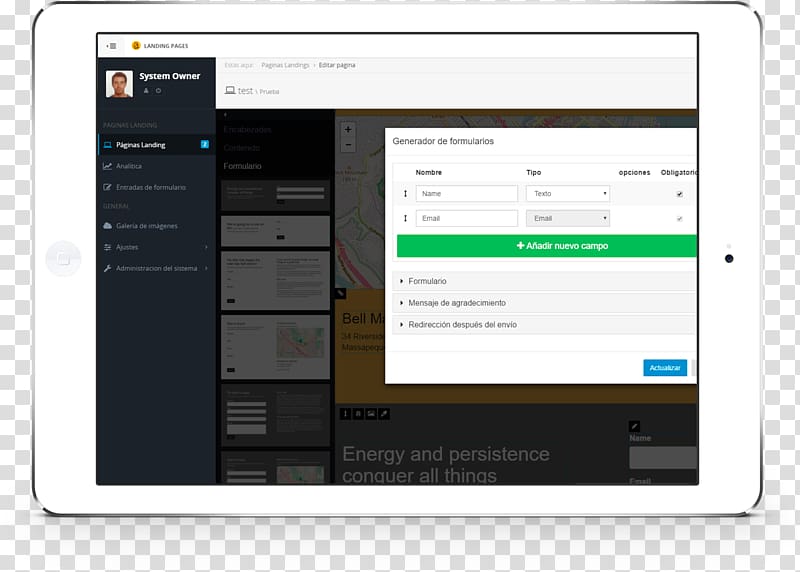
Task: Click the blue badge on Páginas Landing
Action: [x=205, y=144]
